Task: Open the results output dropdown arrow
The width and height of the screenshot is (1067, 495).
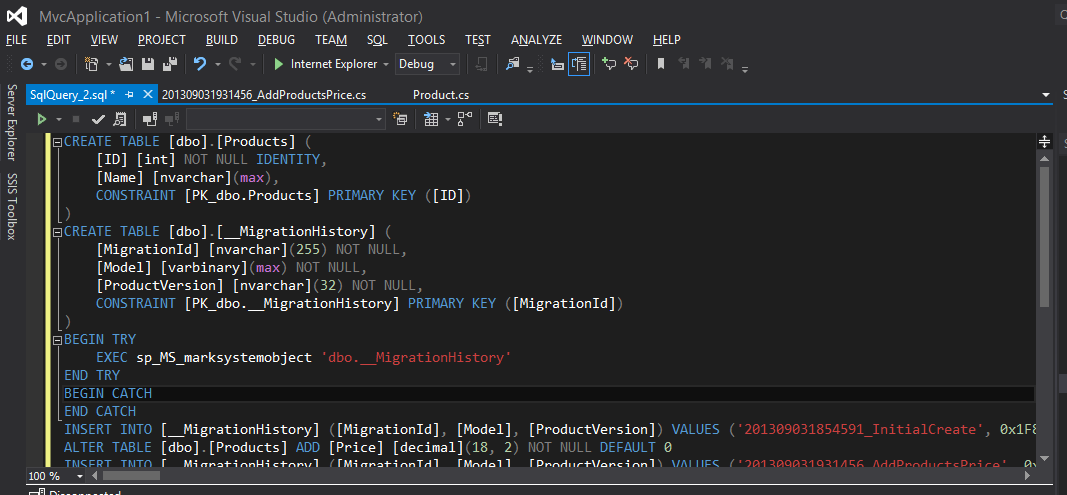Action: coord(448,120)
